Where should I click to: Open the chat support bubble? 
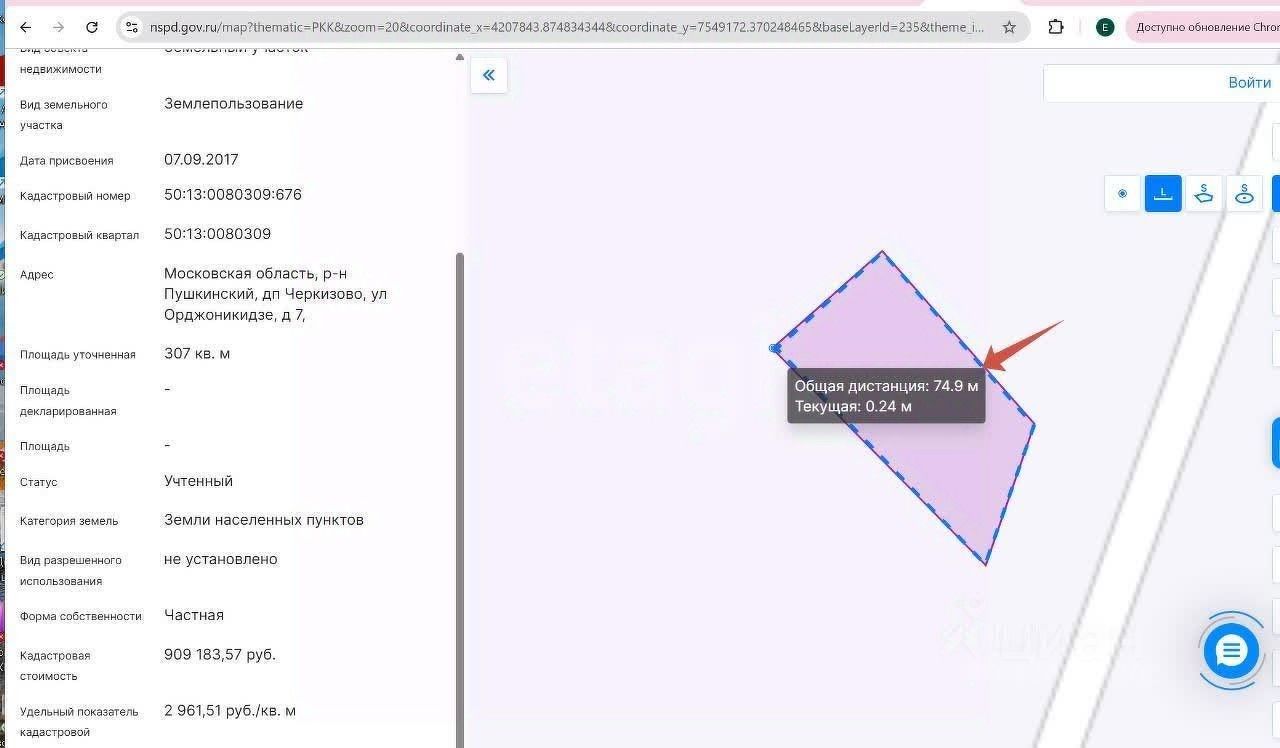1231,651
